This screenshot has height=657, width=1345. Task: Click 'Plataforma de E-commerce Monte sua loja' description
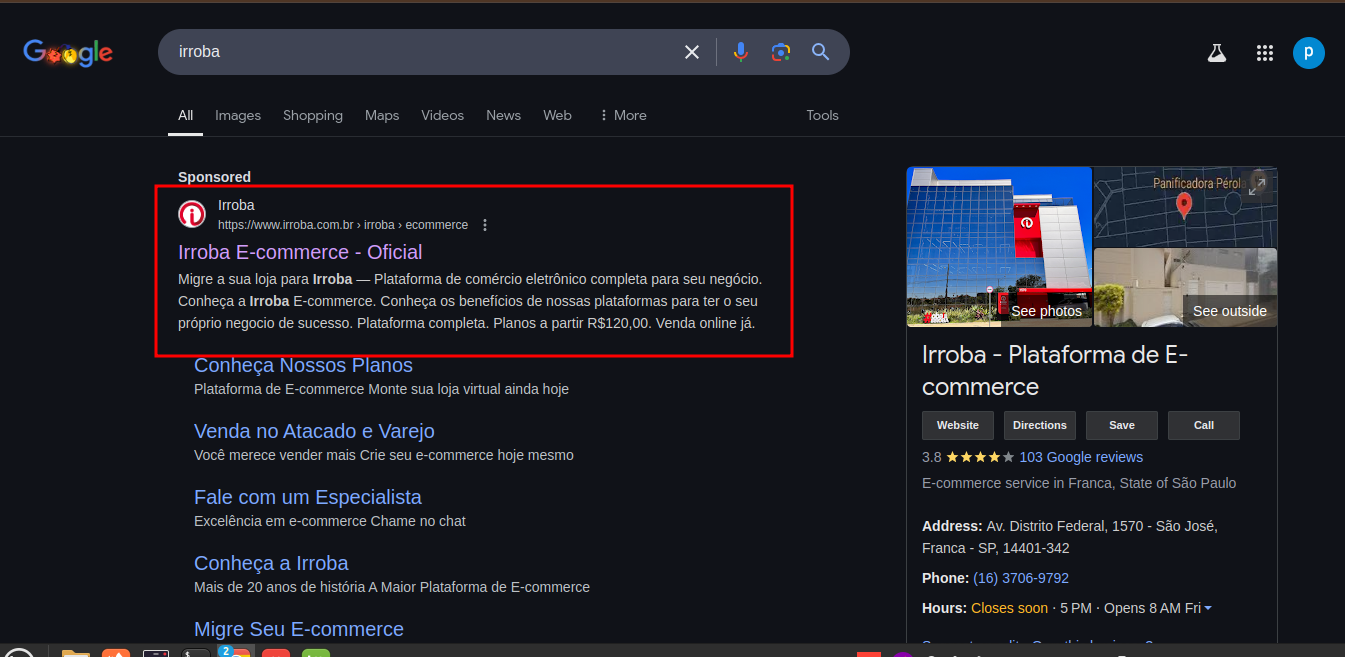[381, 389]
